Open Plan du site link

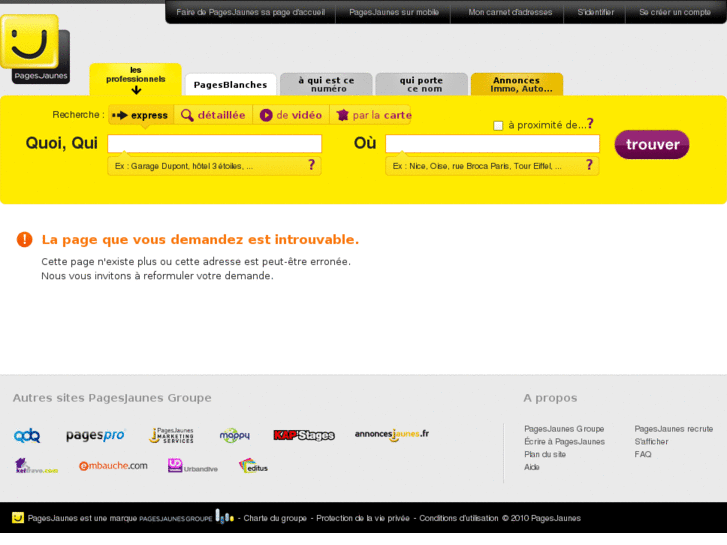coord(545,454)
